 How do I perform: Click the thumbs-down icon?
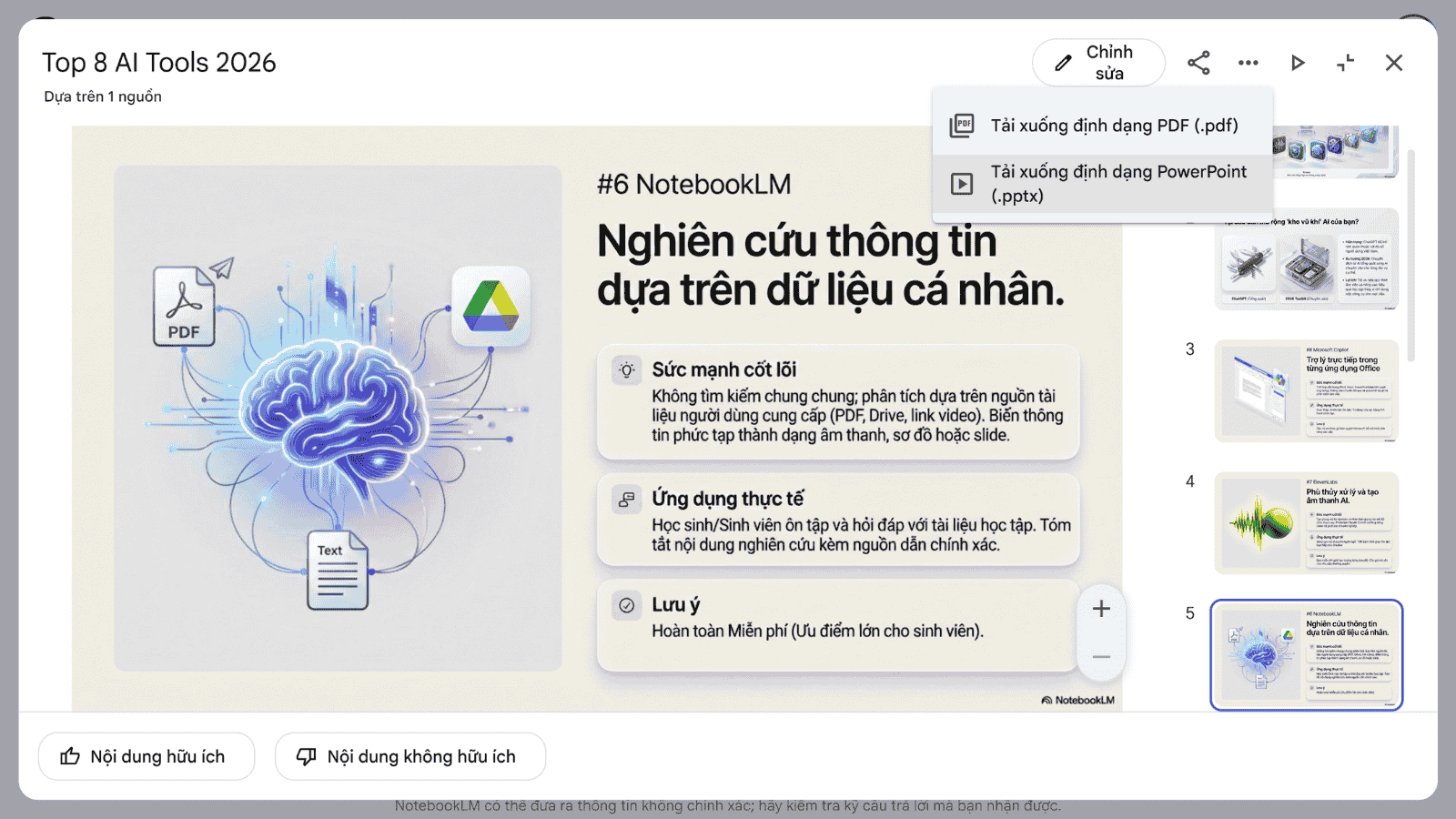pos(307,756)
